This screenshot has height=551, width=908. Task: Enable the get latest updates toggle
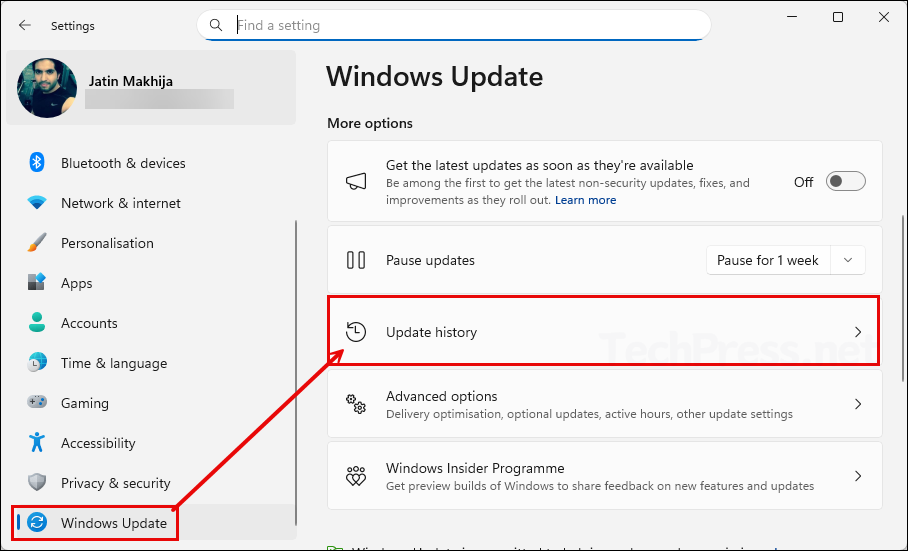(846, 181)
